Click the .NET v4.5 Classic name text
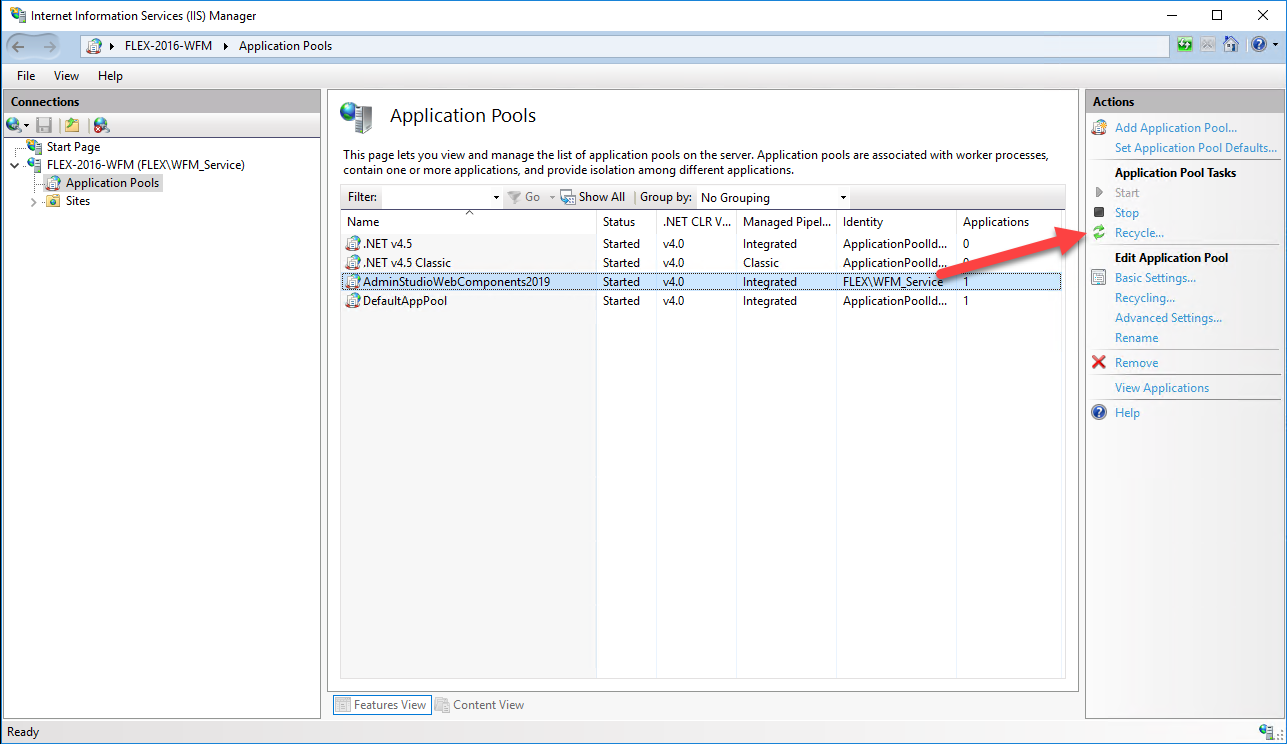The height and width of the screenshot is (744, 1287). coord(407,262)
